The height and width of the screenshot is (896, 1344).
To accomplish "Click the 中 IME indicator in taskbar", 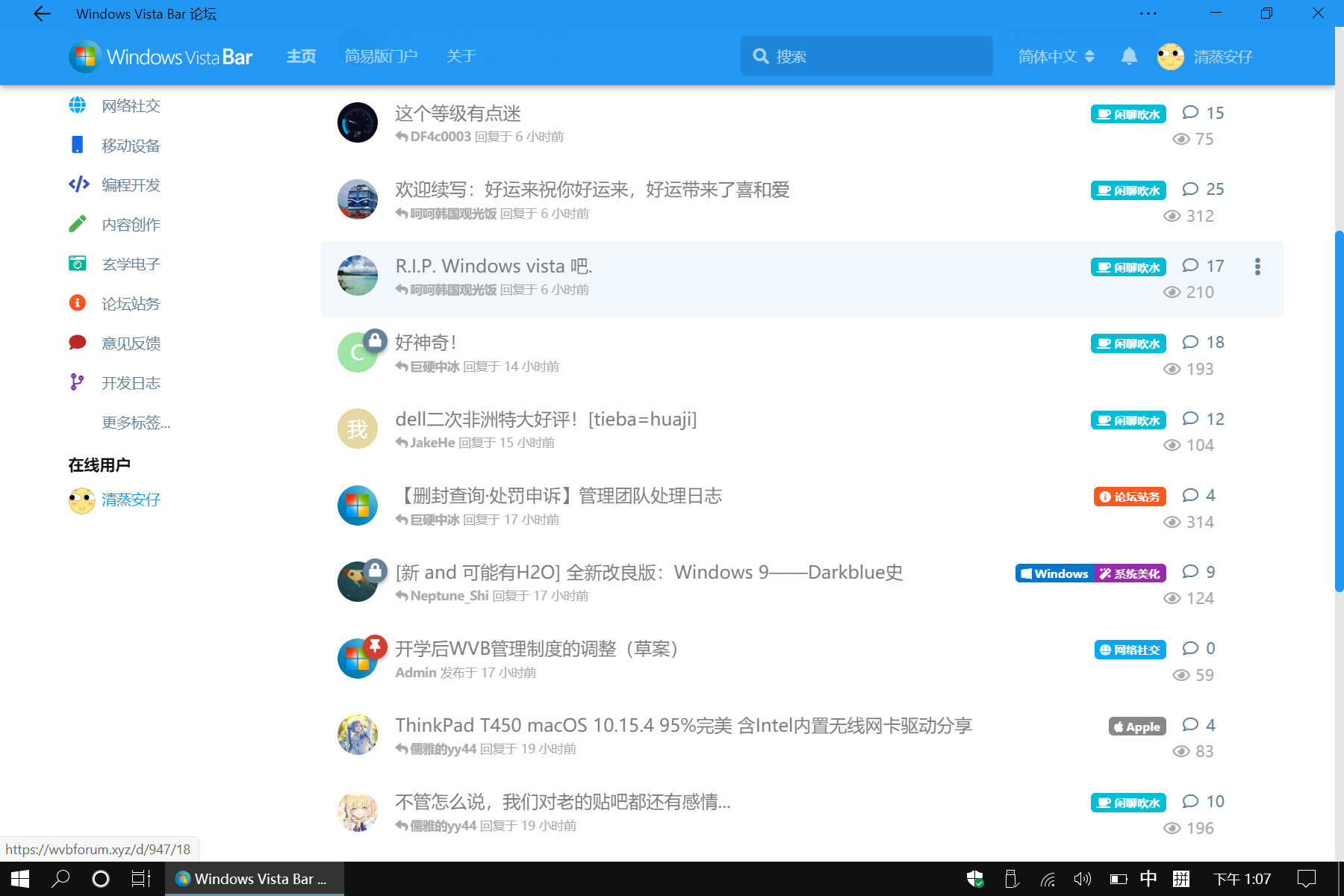I will click(1148, 879).
